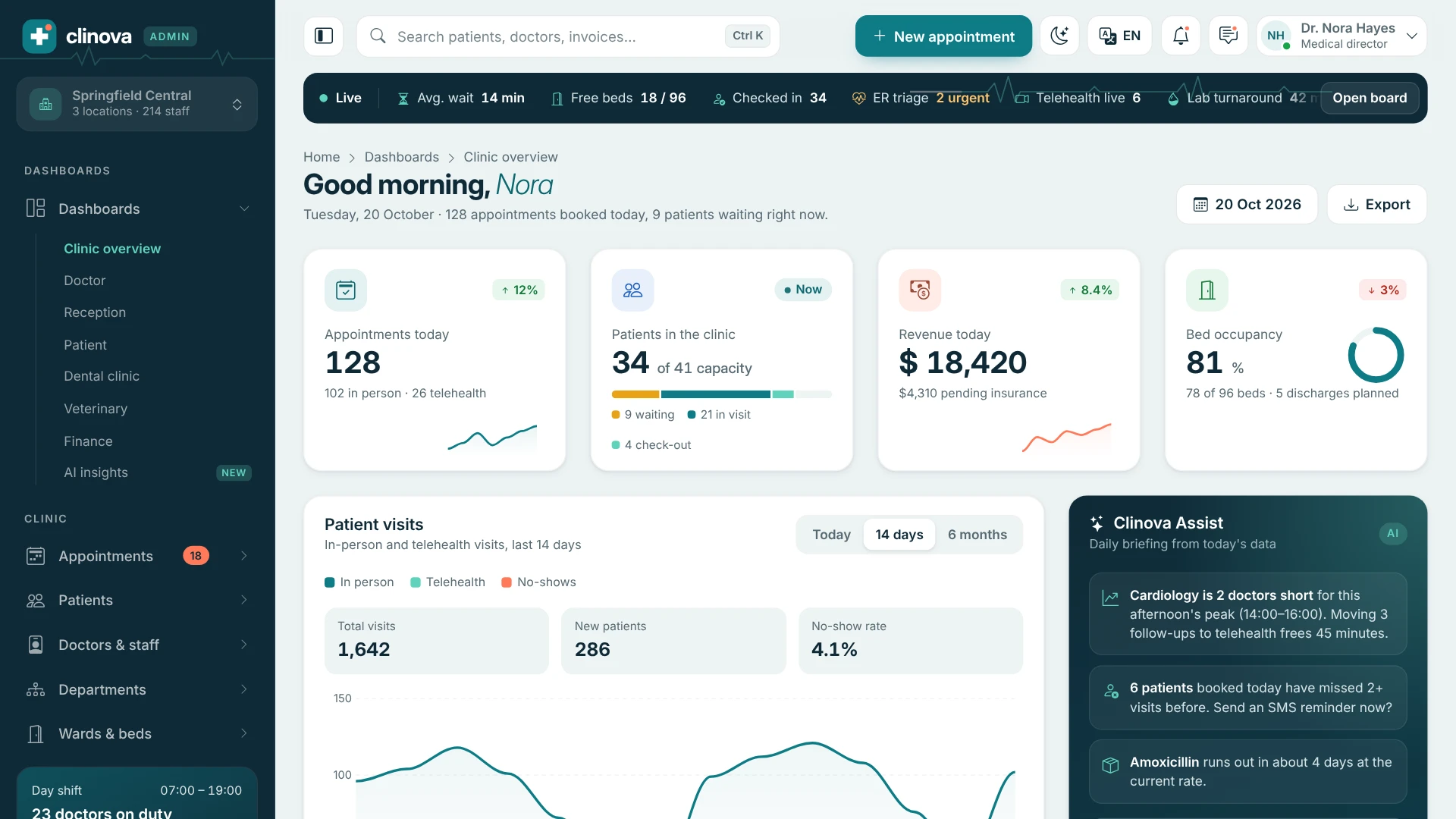The width and height of the screenshot is (1456, 819).
Task: Click the Appointments today calendar icon
Action: pyautogui.click(x=346, y=290)
